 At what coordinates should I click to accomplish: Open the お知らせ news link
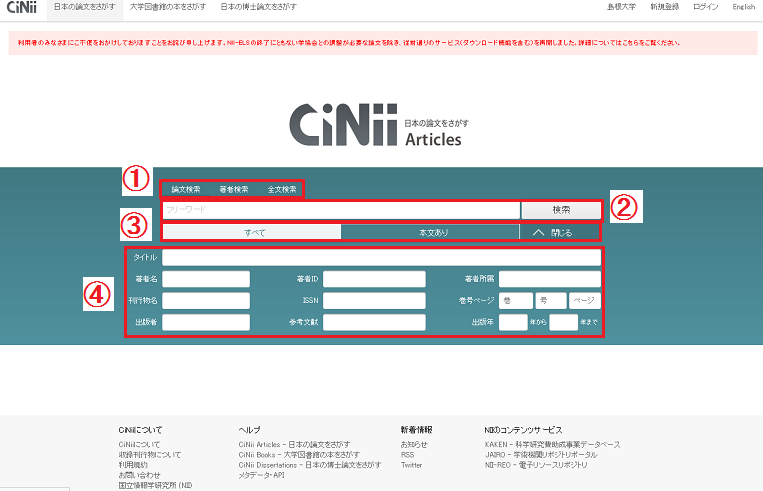pyautogui.click(x=414, y=444)
